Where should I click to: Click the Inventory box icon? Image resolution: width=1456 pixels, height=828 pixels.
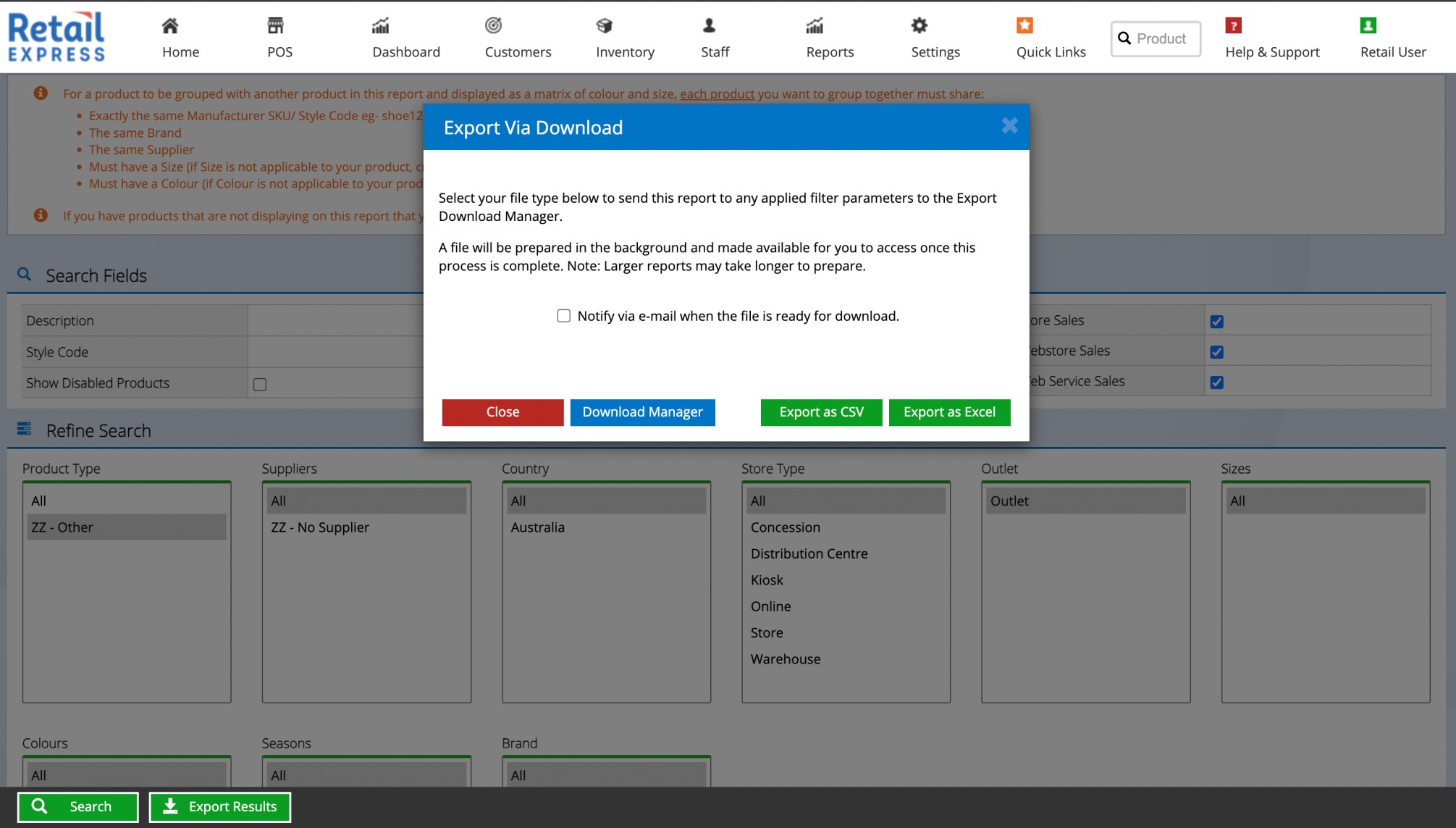pos(604,26)
